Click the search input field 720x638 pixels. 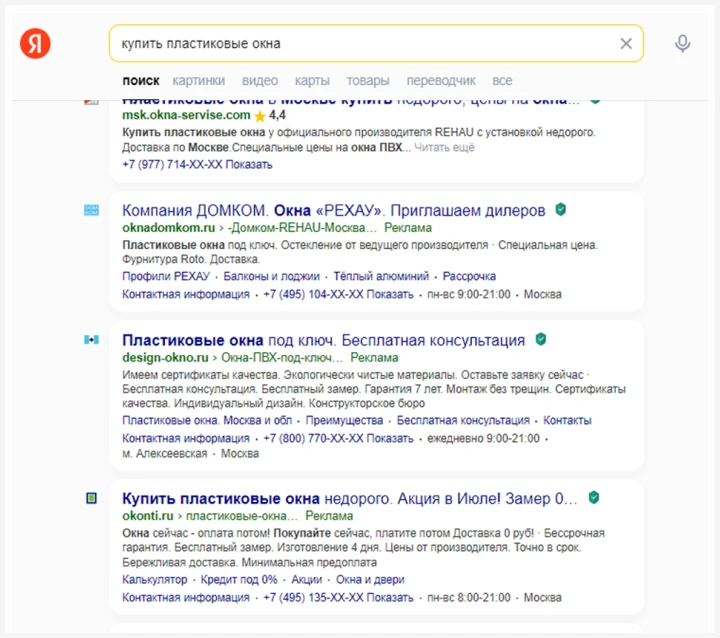point(360,43)
